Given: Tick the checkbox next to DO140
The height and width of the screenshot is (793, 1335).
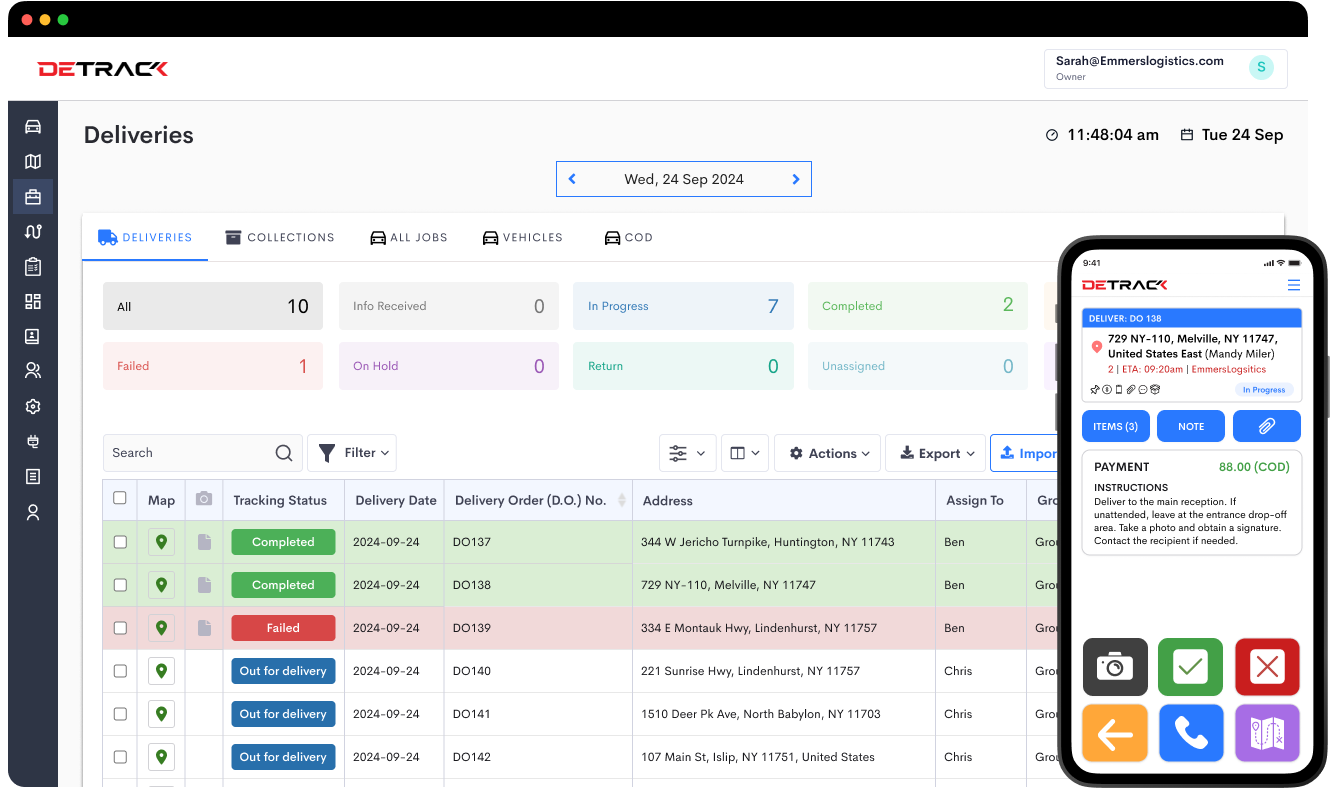Looking at the screenshot, I should [120, 670].
